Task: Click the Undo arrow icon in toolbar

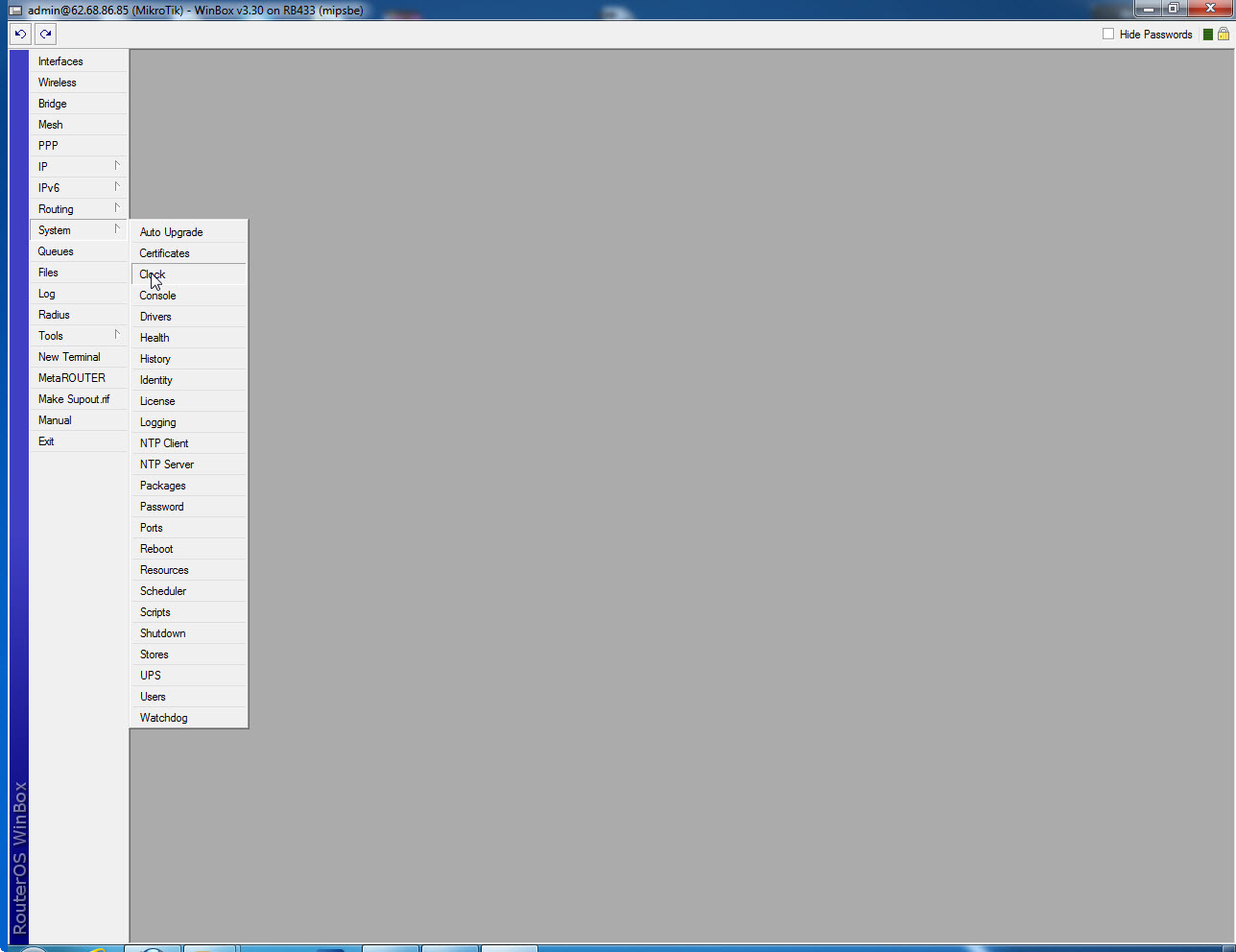Action: point(20,34)
